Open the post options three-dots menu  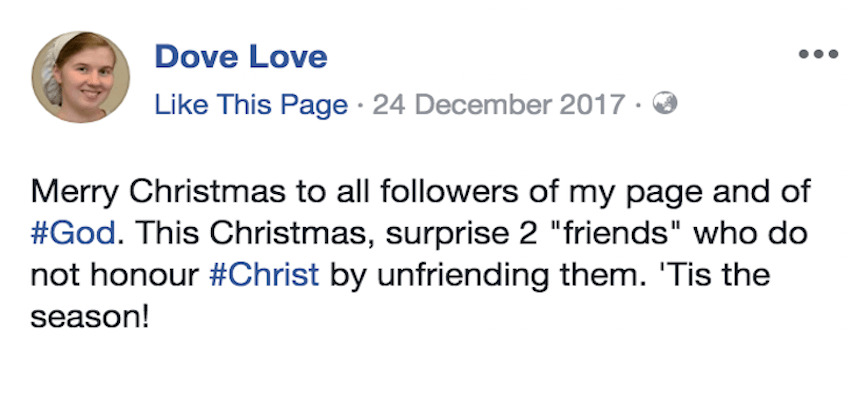click(818, 54)
